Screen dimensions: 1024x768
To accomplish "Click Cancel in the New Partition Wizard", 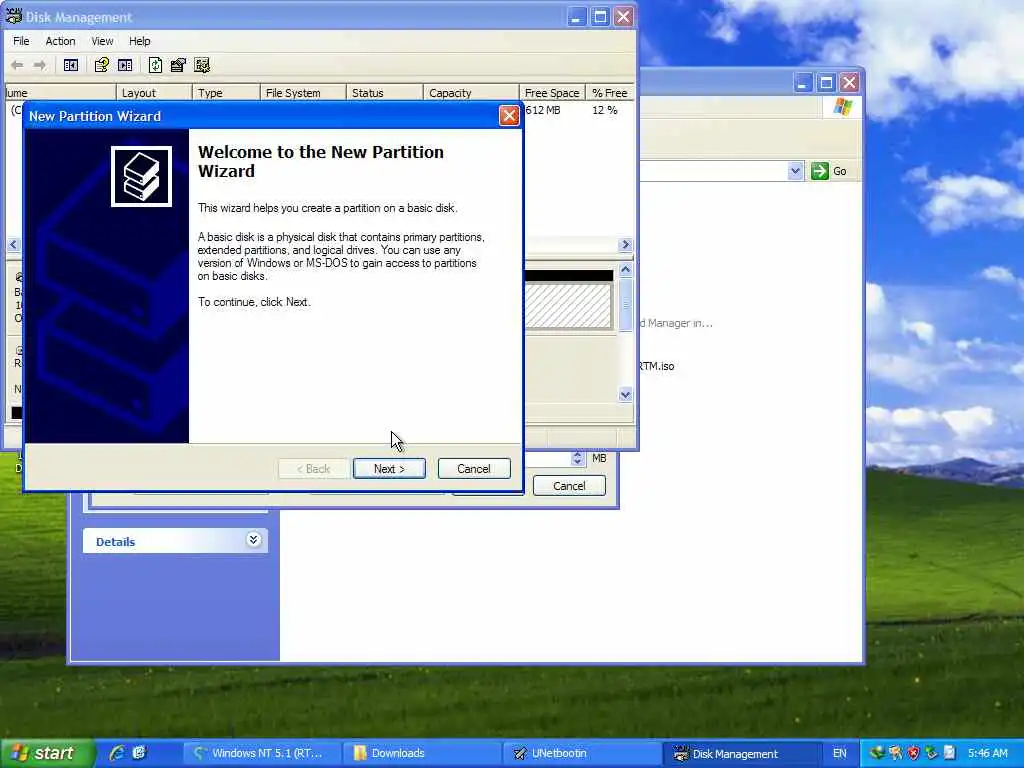I will pos(473,469).
